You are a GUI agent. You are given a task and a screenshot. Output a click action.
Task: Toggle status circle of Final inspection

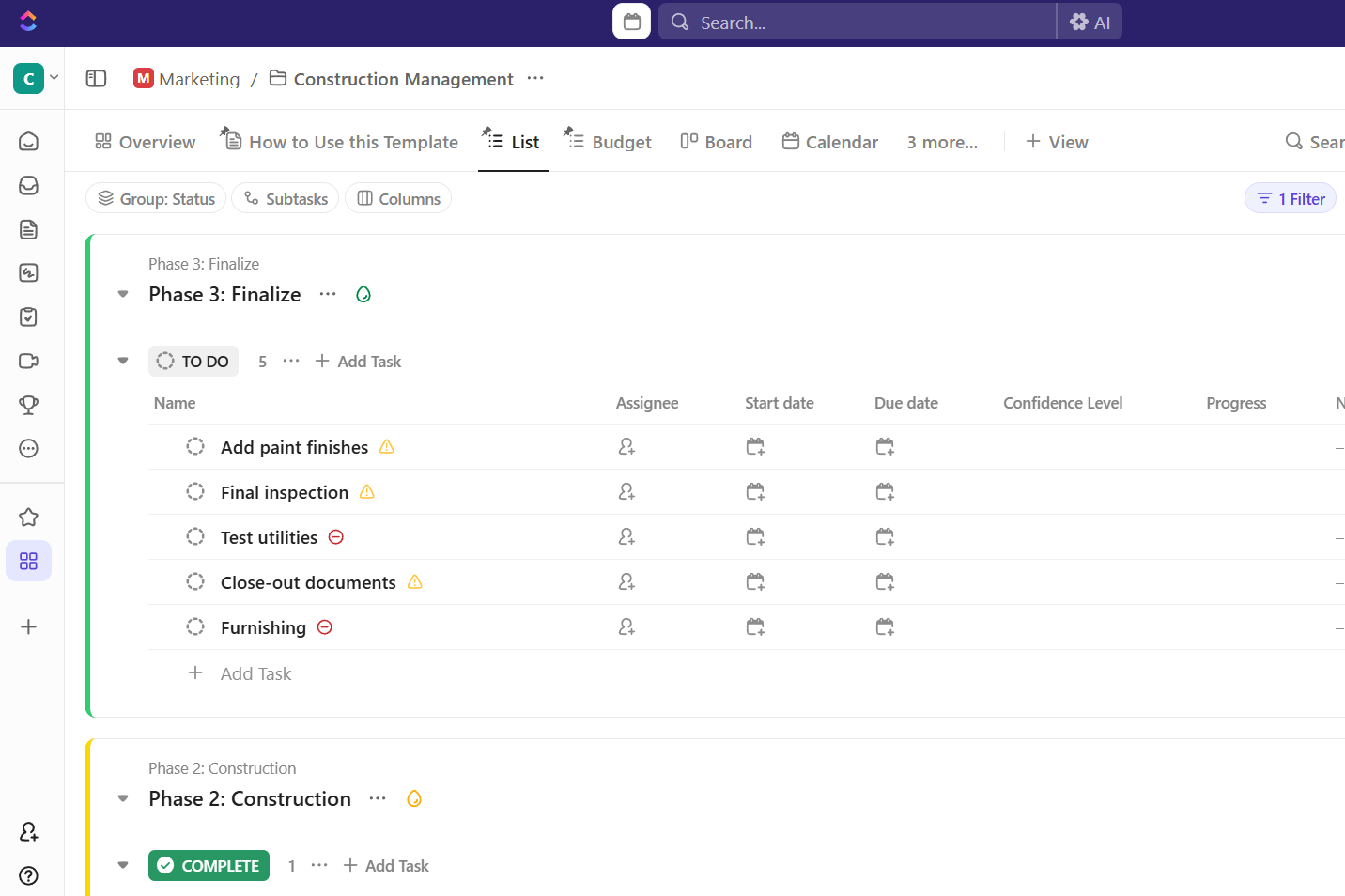click(x=195, y=492)
